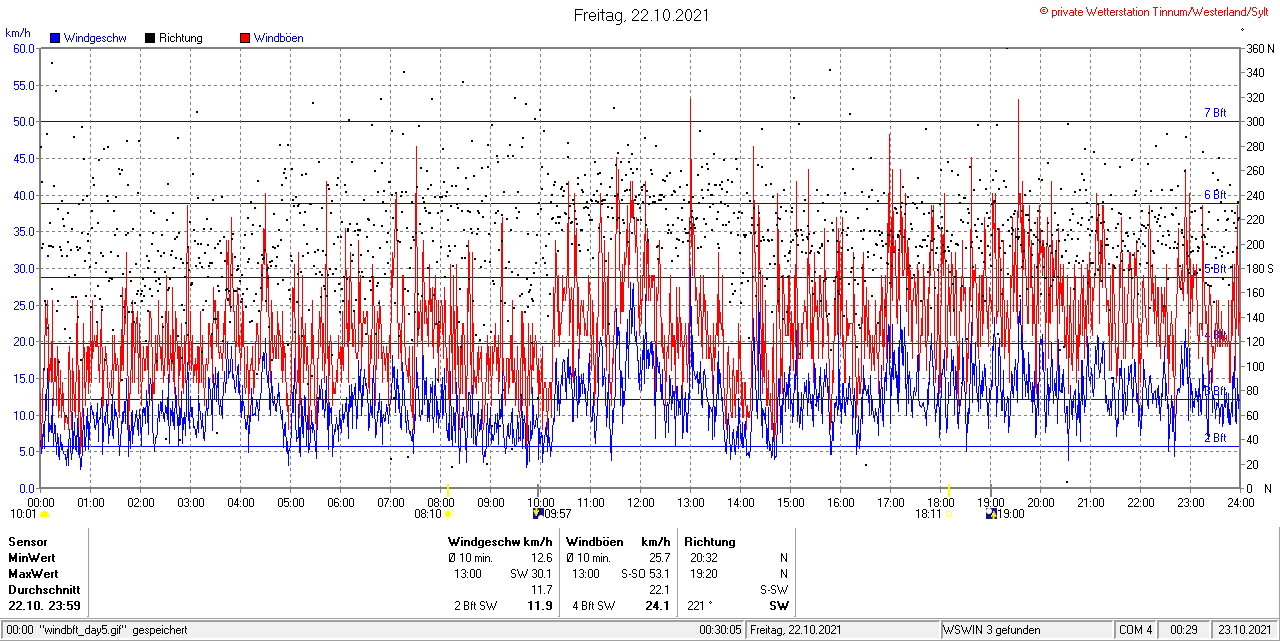Viewport: 1280px width, 641px height.
Task: Click the current wind speed value 11.9
Action: pyautogui.click(x=540, y=606)
